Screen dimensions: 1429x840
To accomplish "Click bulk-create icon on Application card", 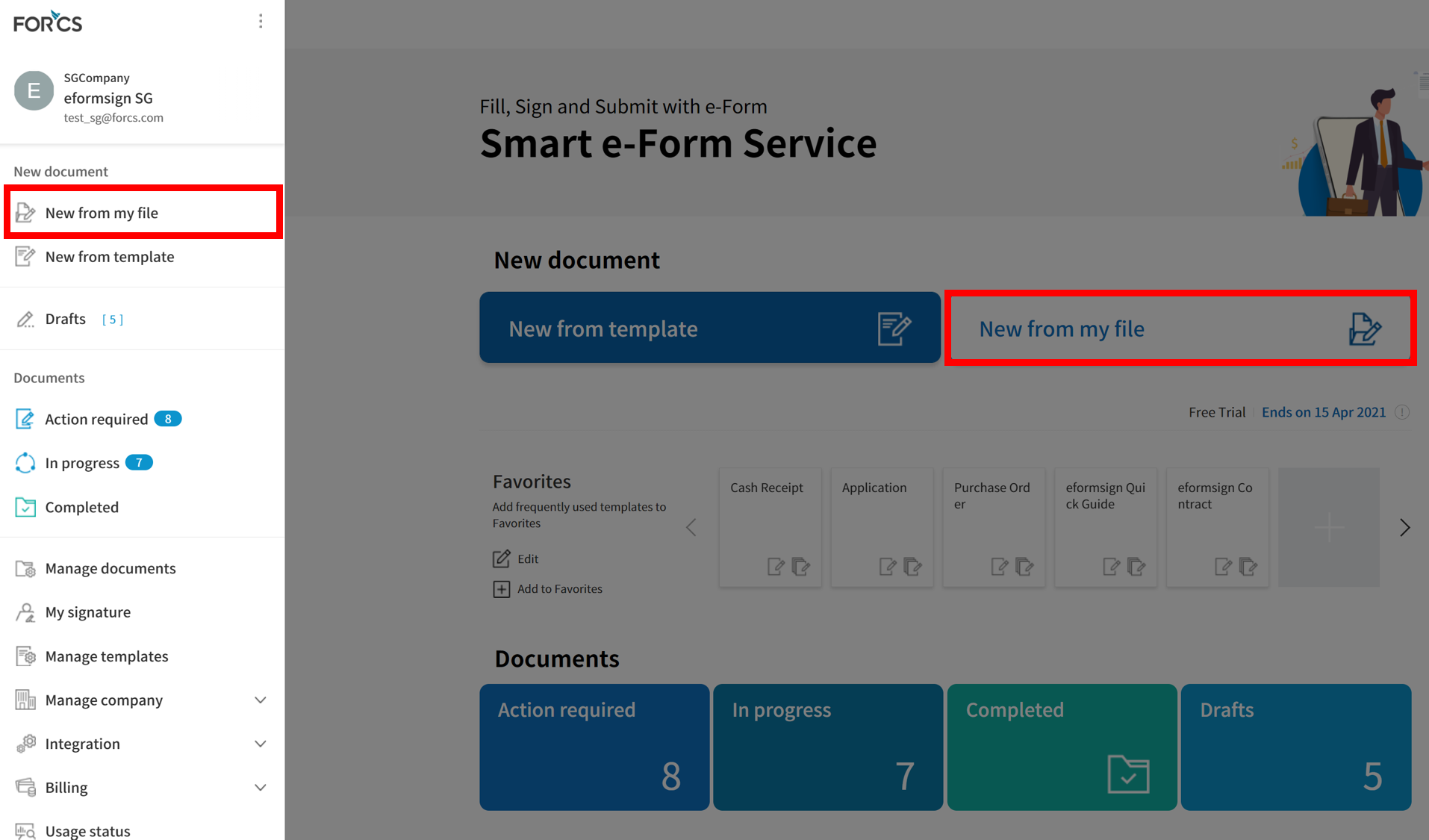I will [x=913, y=567].
